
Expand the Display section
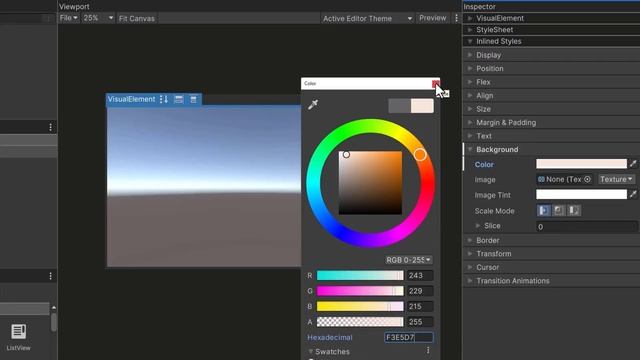(x=470, y=55)
